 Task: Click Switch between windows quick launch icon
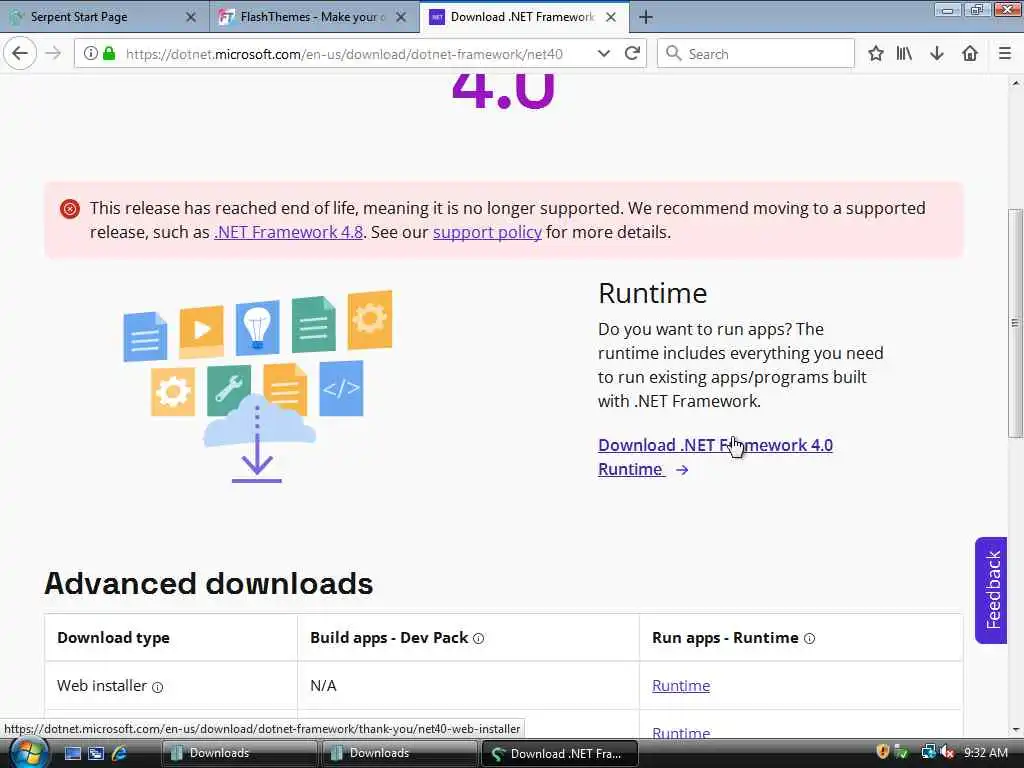(x=96, y=754)
